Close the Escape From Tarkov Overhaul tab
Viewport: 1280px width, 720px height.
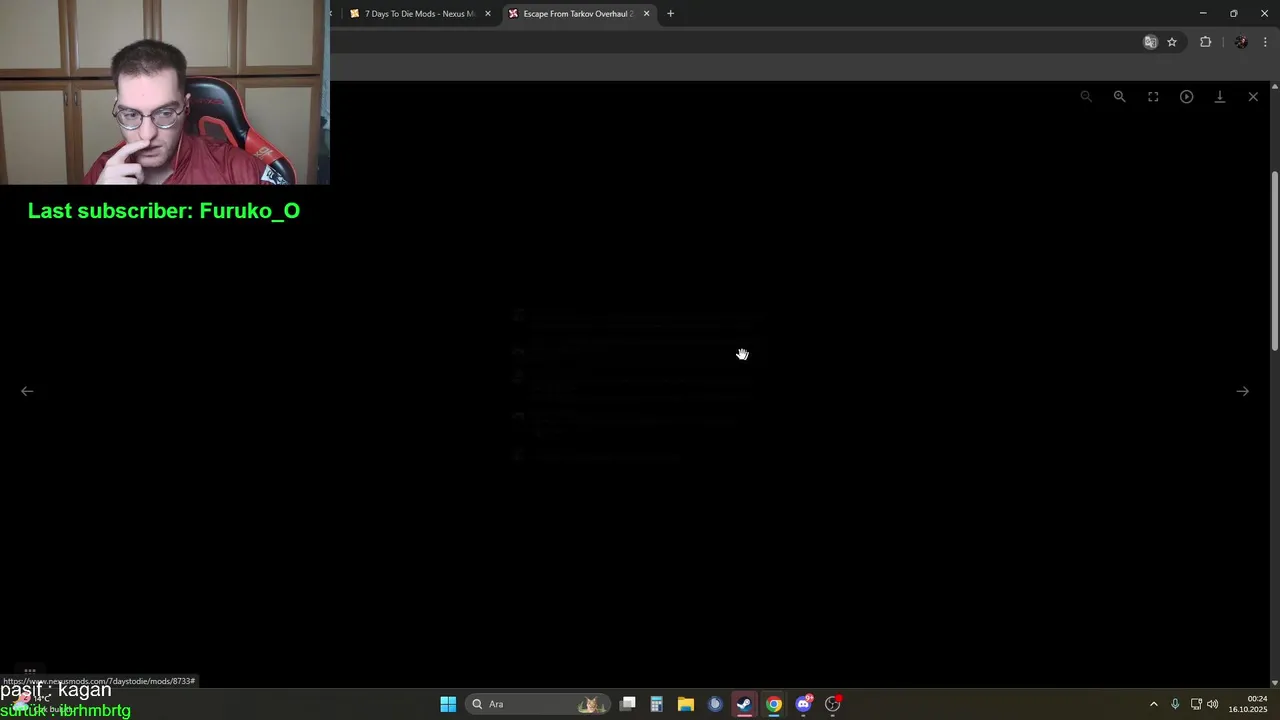(646, 14)
